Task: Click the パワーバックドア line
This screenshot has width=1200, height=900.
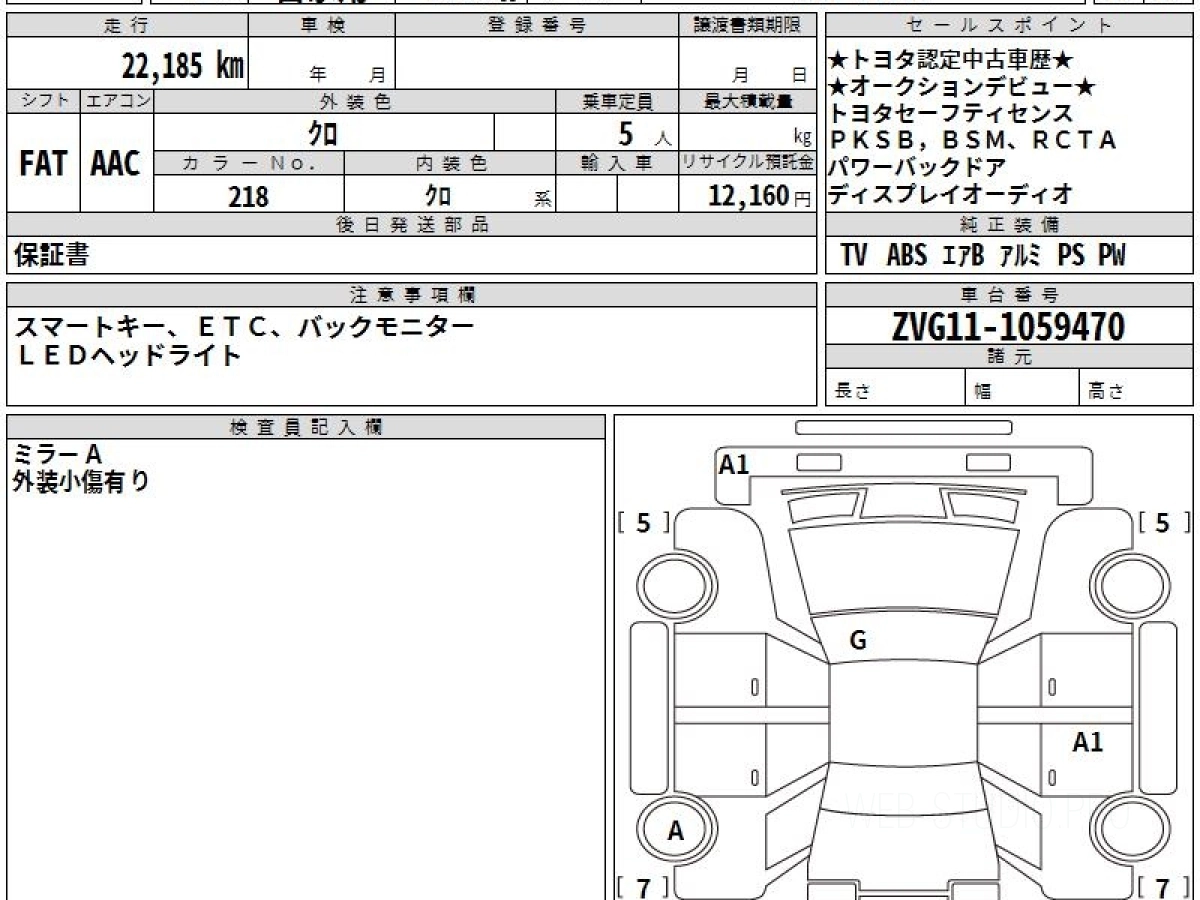Action: [917, 166]
